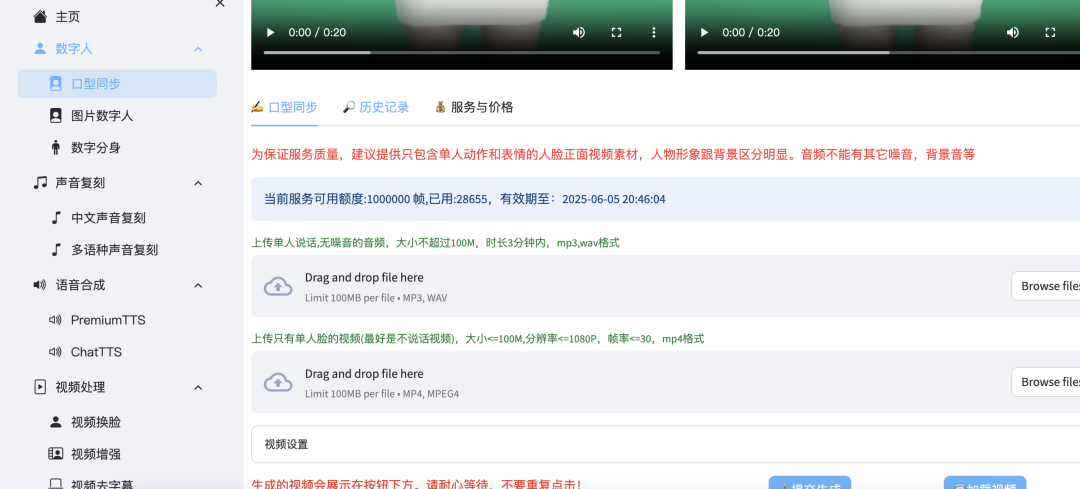Mute the left video player
The height and width of the screenshot is (489, 1080).
click(x=579, y=32)
